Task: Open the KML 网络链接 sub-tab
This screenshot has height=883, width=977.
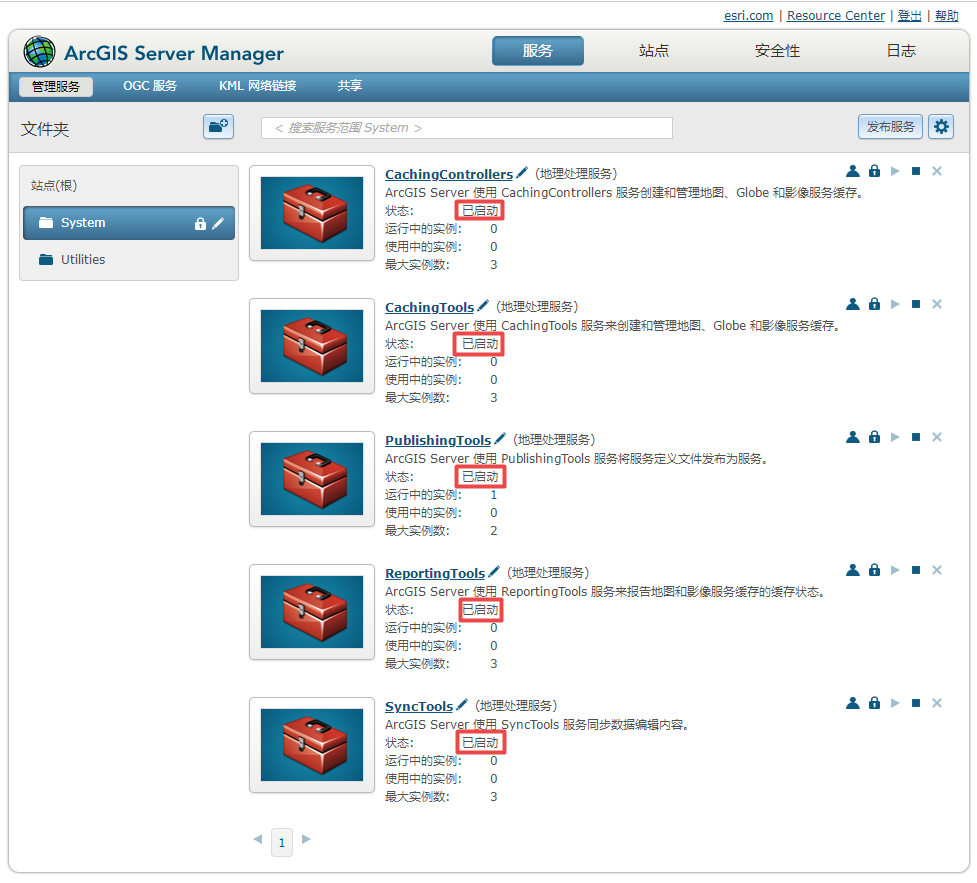Action: pyautogui.click(x=257, y=86)
